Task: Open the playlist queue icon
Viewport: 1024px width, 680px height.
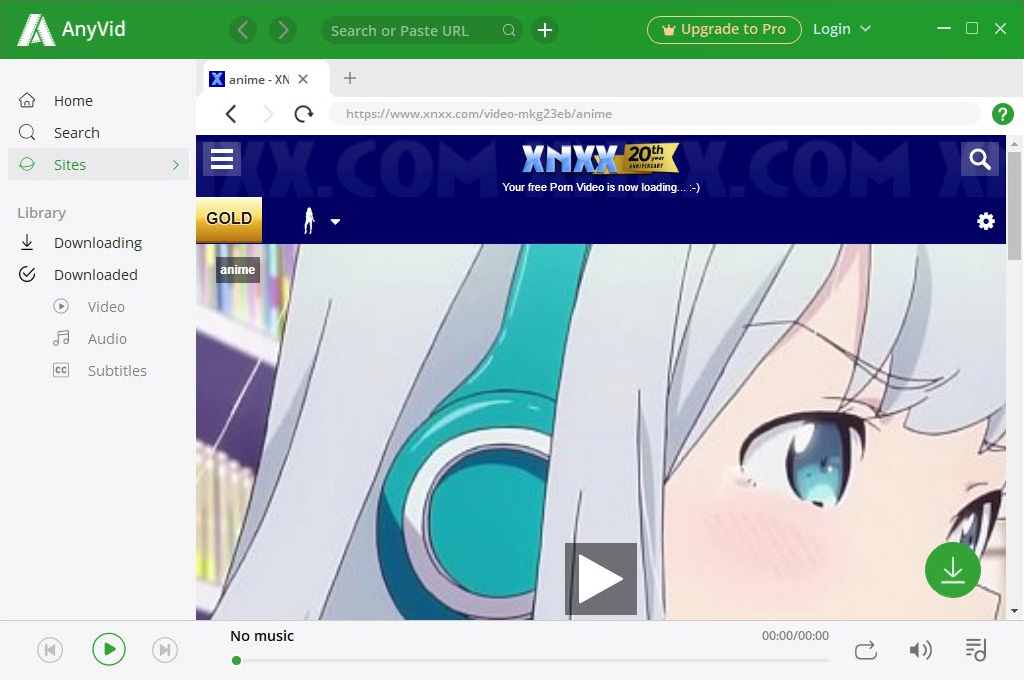Action: pos(976,649)
